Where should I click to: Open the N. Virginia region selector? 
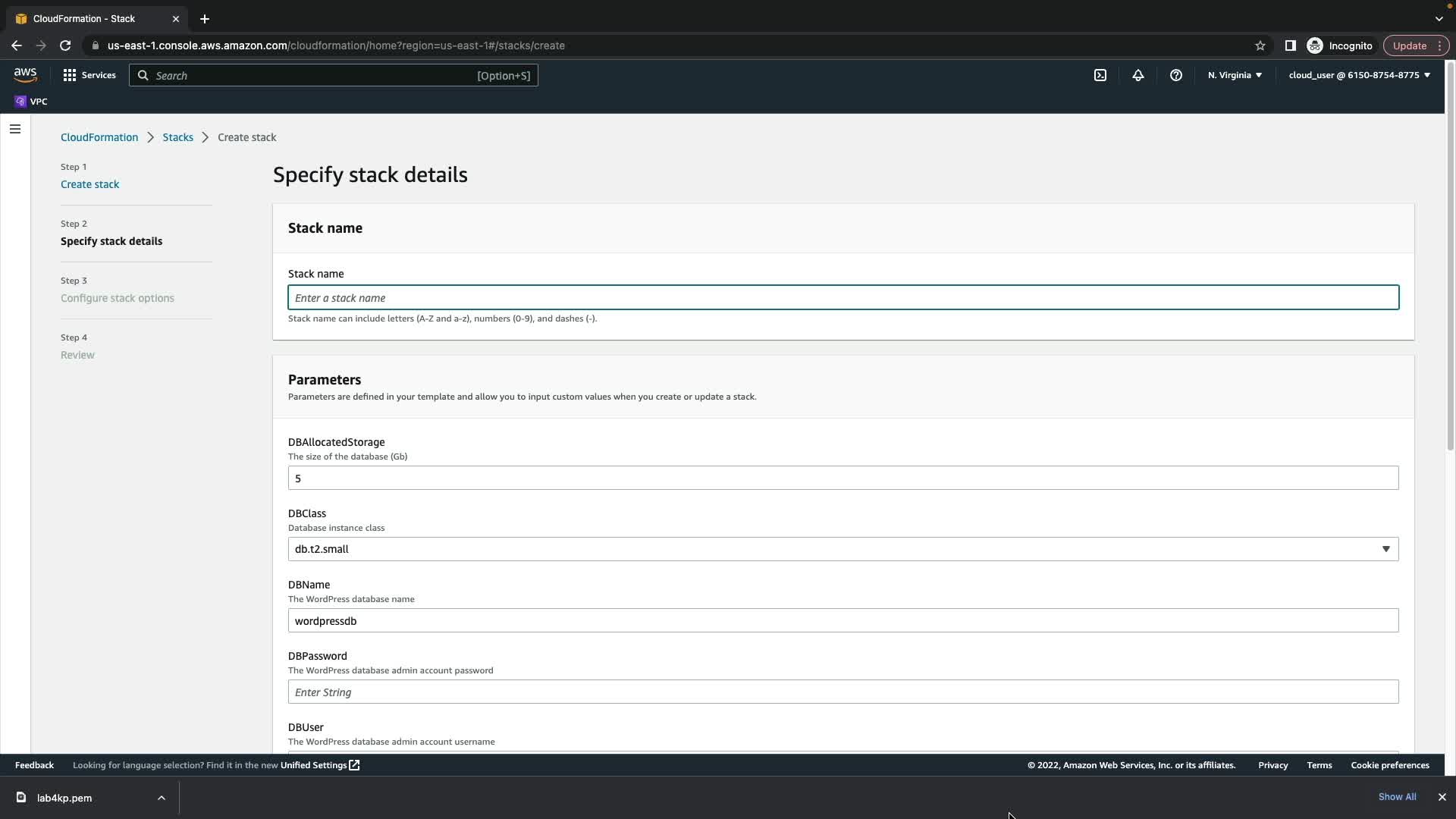click(x=1234, y=75)
